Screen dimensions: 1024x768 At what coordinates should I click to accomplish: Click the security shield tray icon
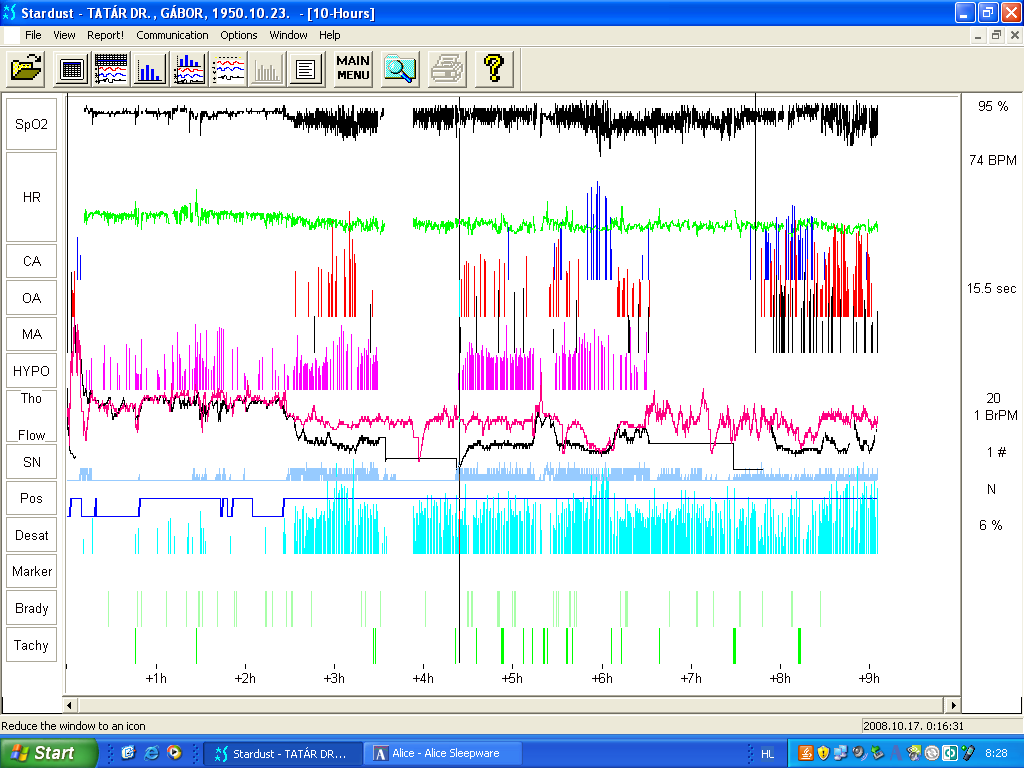(x=823, y=753)
